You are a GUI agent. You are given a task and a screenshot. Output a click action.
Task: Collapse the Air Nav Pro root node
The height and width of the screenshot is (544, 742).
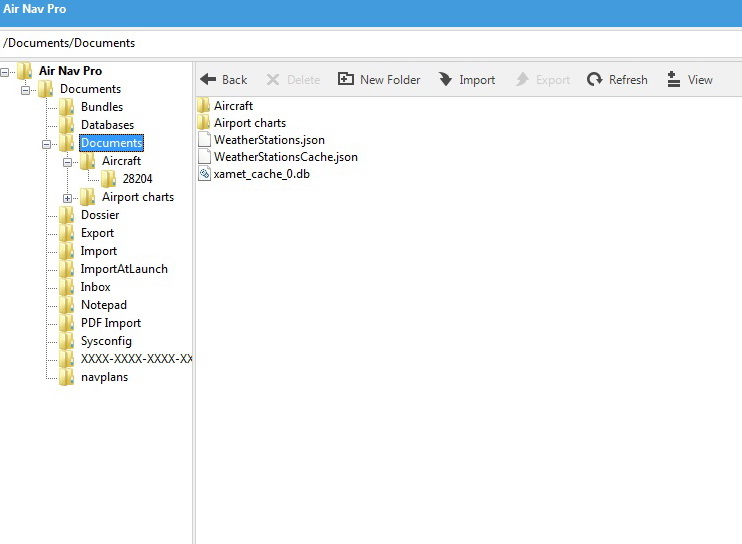5,71
